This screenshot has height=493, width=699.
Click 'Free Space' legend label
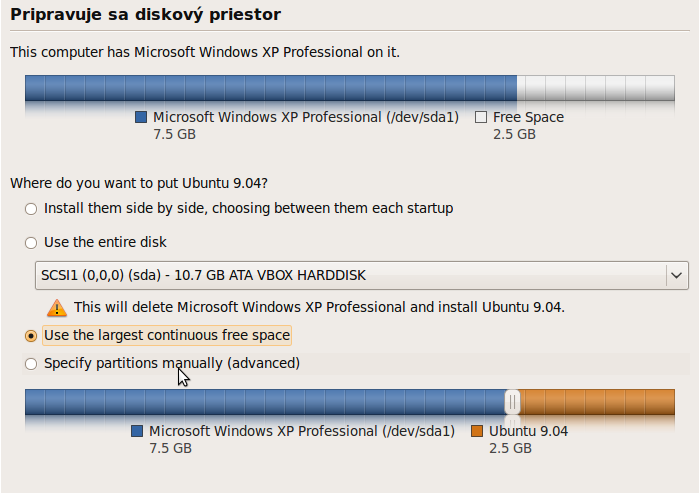[528, 117]
